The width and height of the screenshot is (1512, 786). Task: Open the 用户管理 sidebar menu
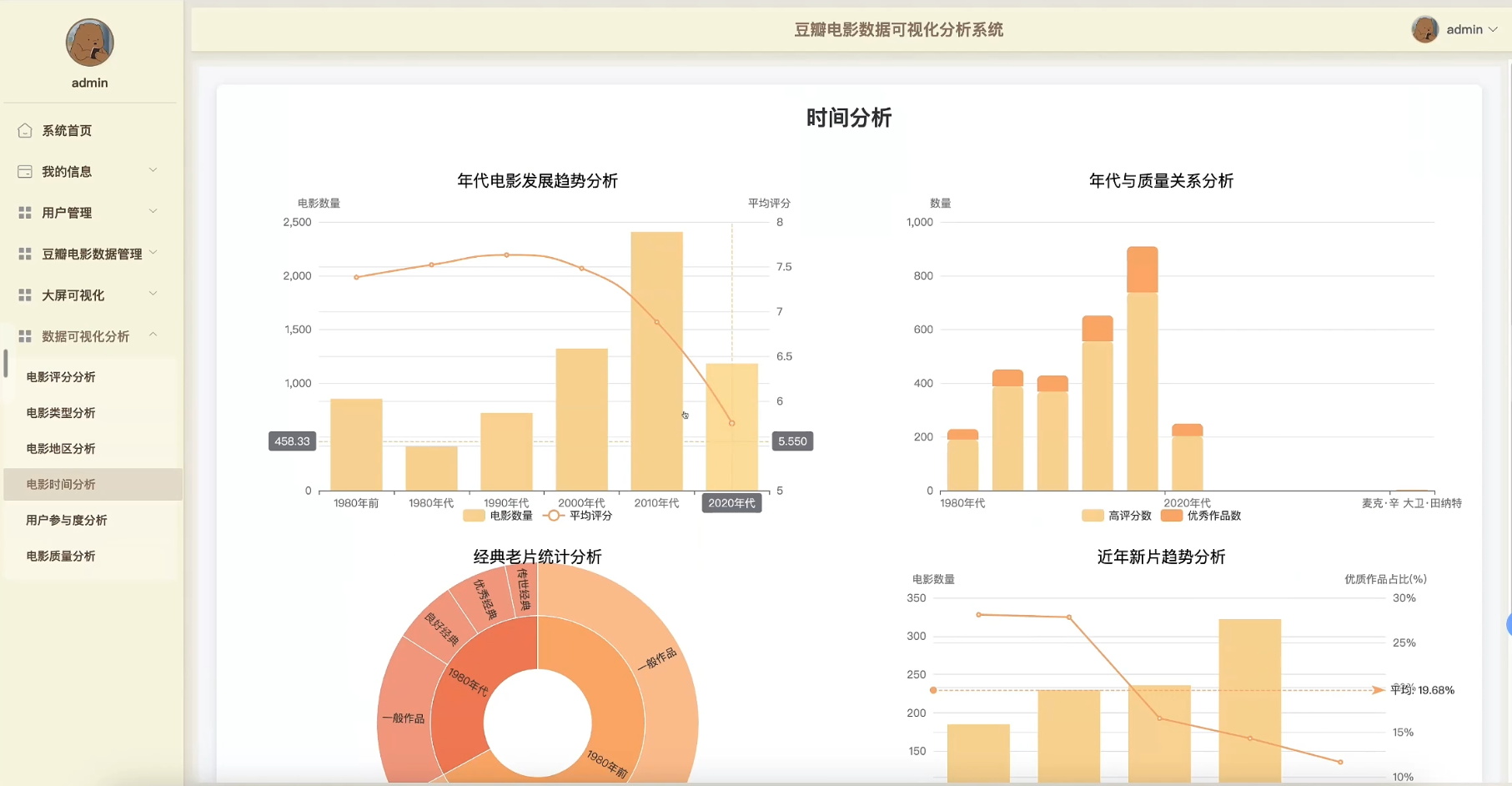(x=92, y=213)
